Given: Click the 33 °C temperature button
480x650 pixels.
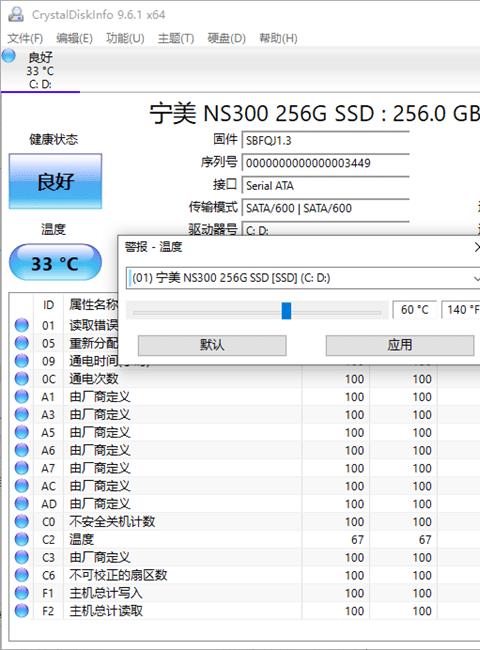Looking at the screenshot, I should pyautogui.click(x=55, y=262).
